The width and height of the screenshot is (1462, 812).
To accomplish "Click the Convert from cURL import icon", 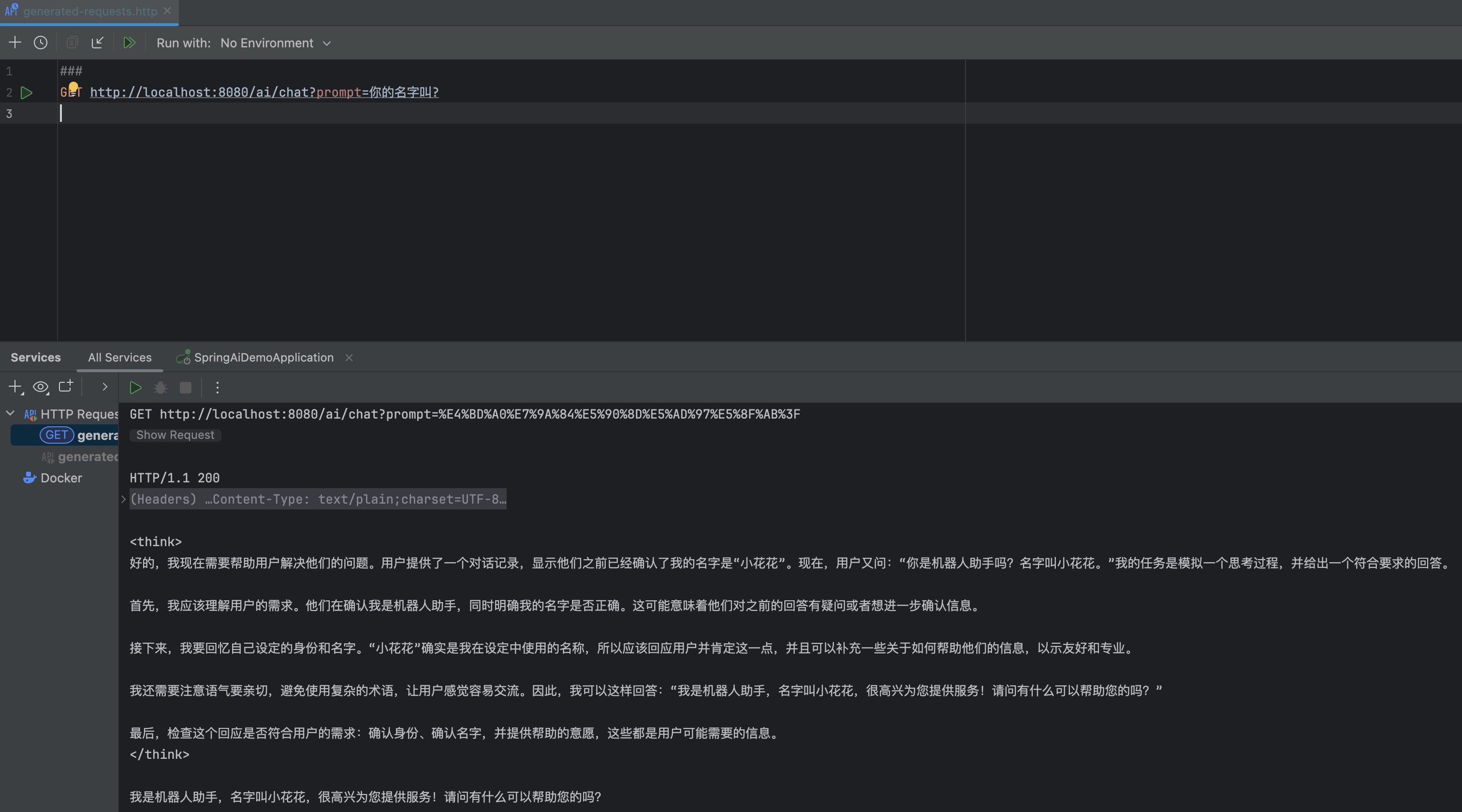I will [98, 43].
